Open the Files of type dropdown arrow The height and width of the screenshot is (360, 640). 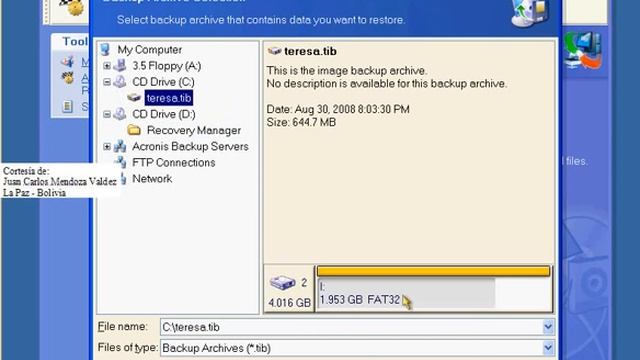[x=548, y=348]
